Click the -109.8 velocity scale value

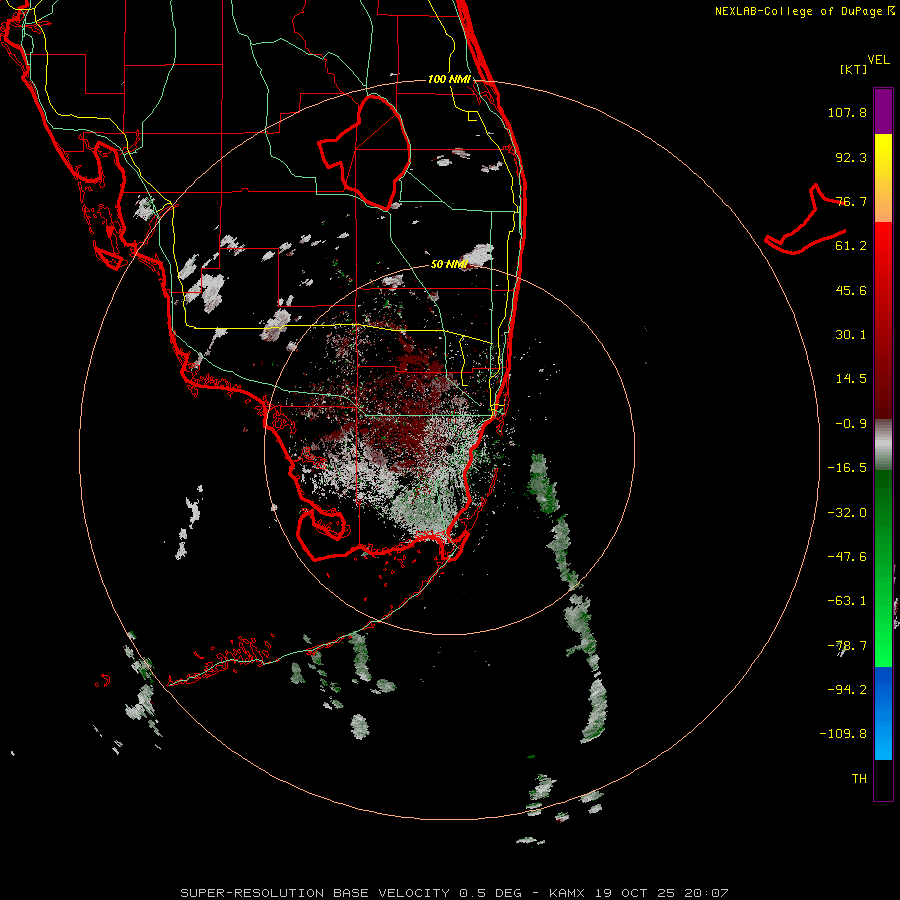844,734
